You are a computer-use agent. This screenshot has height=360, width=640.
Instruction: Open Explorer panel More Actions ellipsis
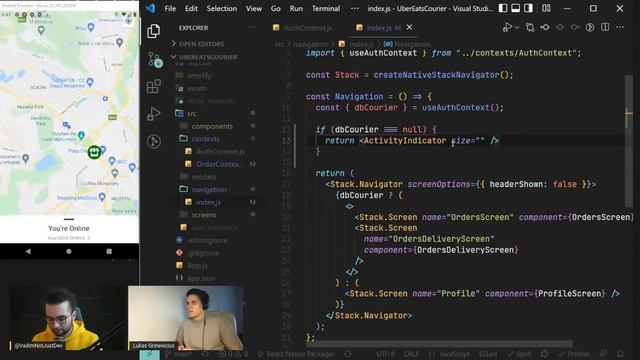pos(252,27)
